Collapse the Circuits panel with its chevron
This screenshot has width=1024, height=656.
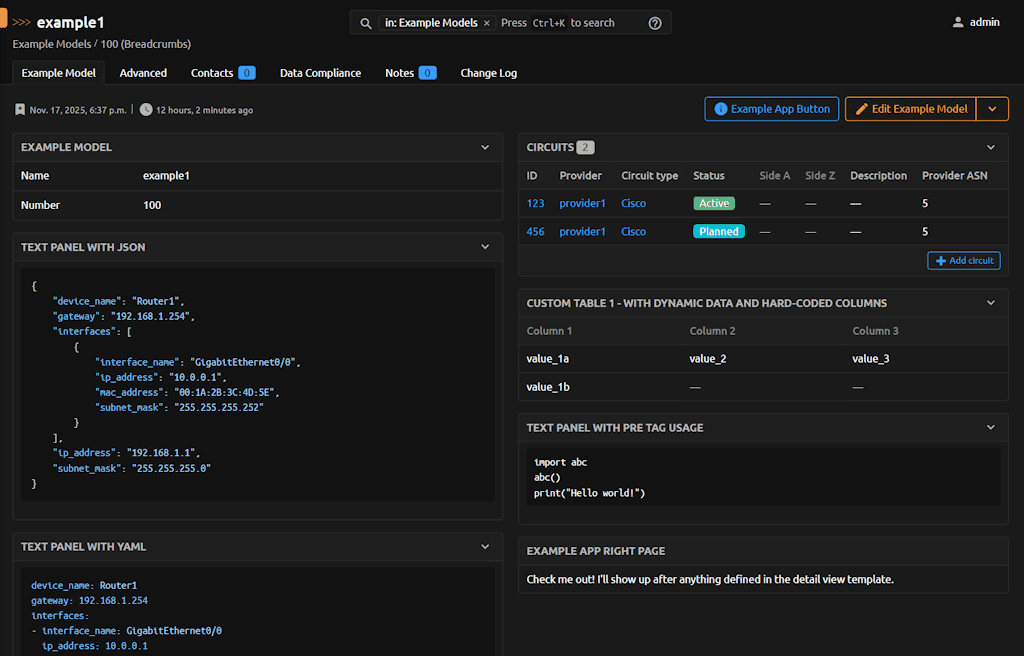990,147
